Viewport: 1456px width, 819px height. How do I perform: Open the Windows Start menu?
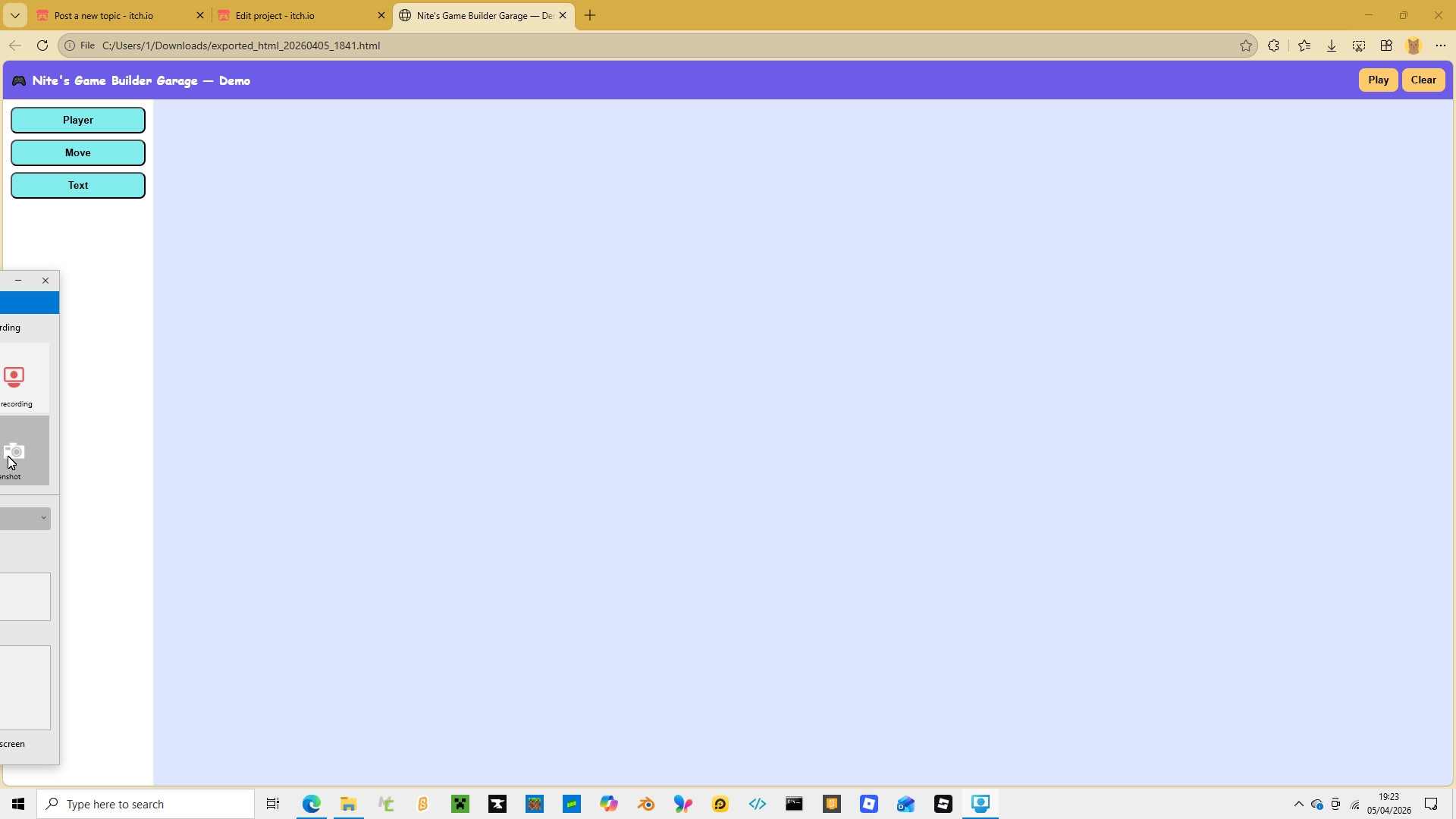(x=18, y=804)
